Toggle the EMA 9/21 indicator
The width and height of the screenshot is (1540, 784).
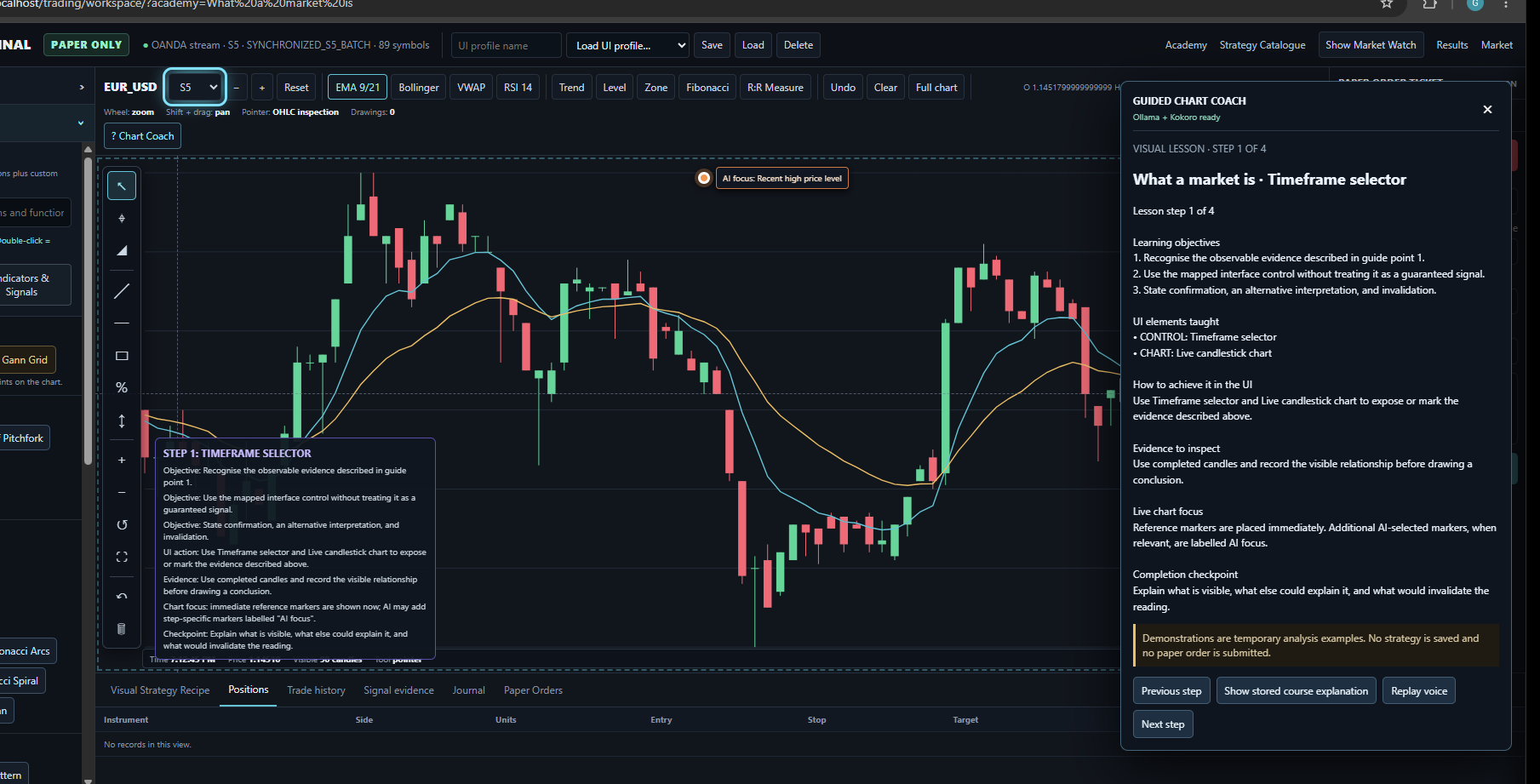click(358, 88)
